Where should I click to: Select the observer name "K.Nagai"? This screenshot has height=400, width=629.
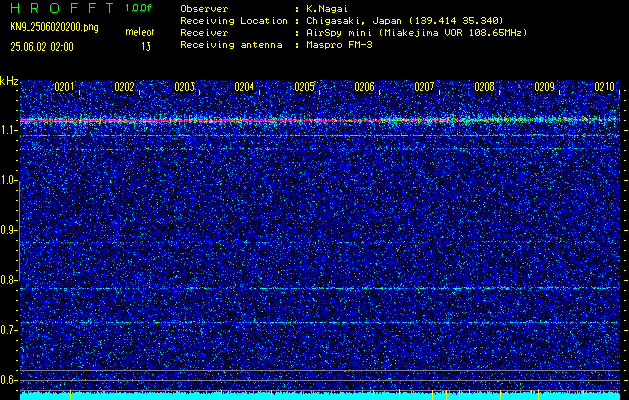327,8
